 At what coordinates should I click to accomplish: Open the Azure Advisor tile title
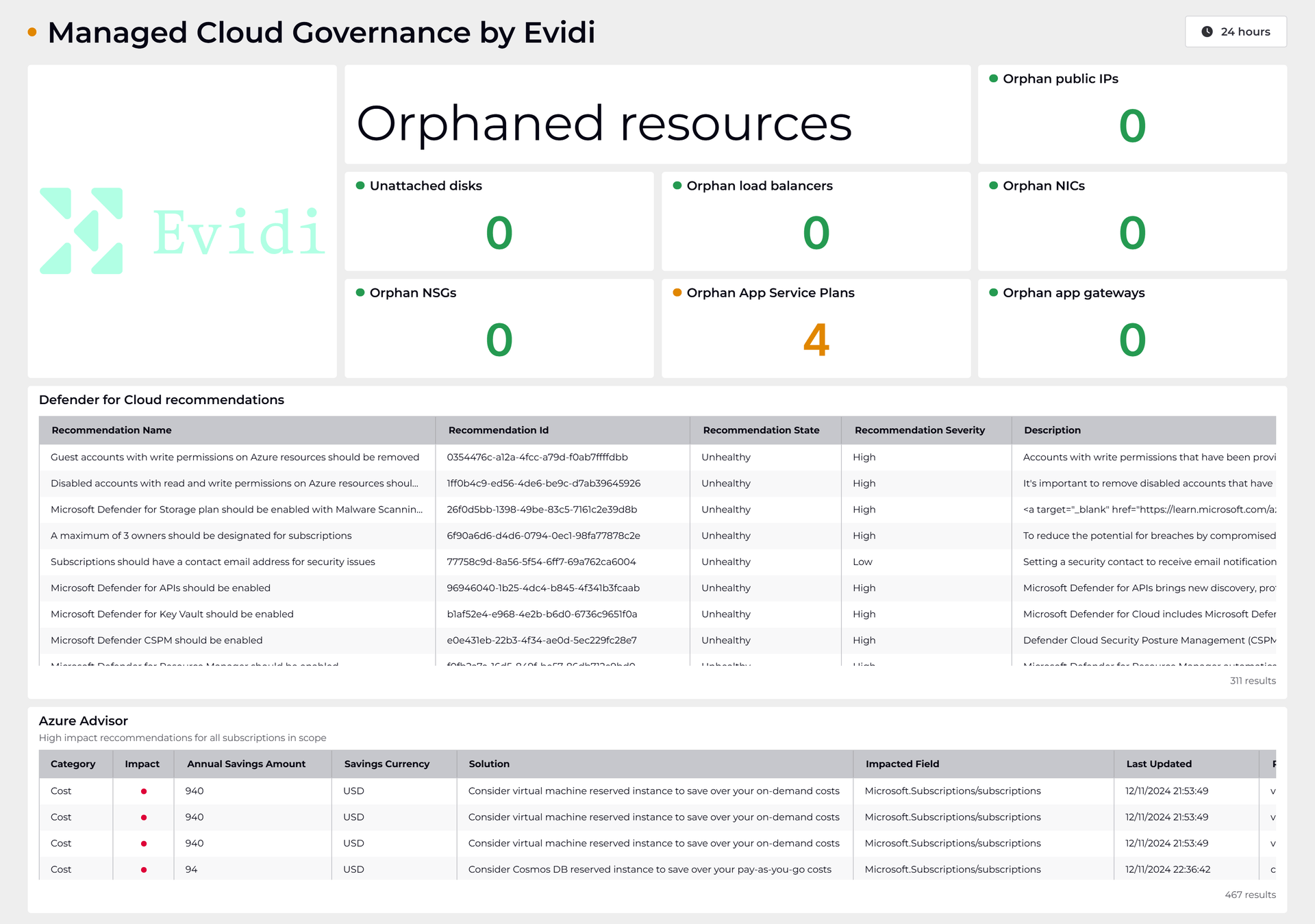pyautogui.click(x=84, y=721)
